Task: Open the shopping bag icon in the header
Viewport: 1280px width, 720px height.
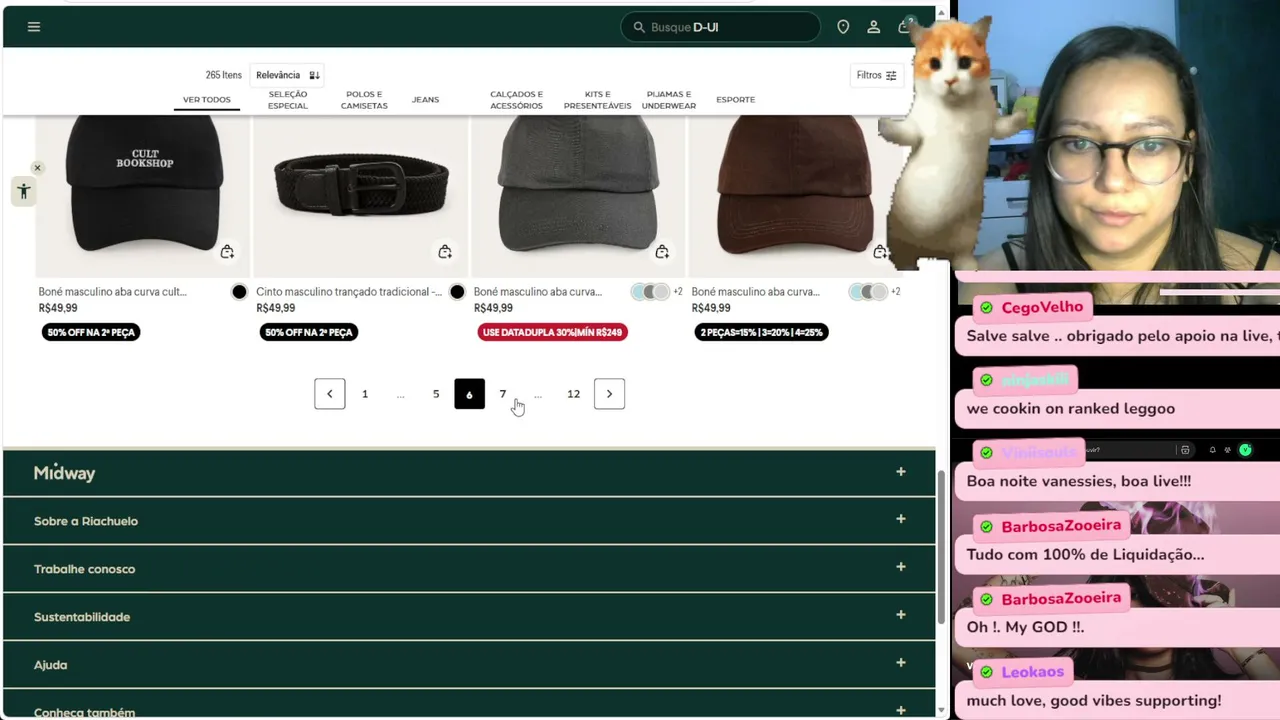Action: click(904, 26)
